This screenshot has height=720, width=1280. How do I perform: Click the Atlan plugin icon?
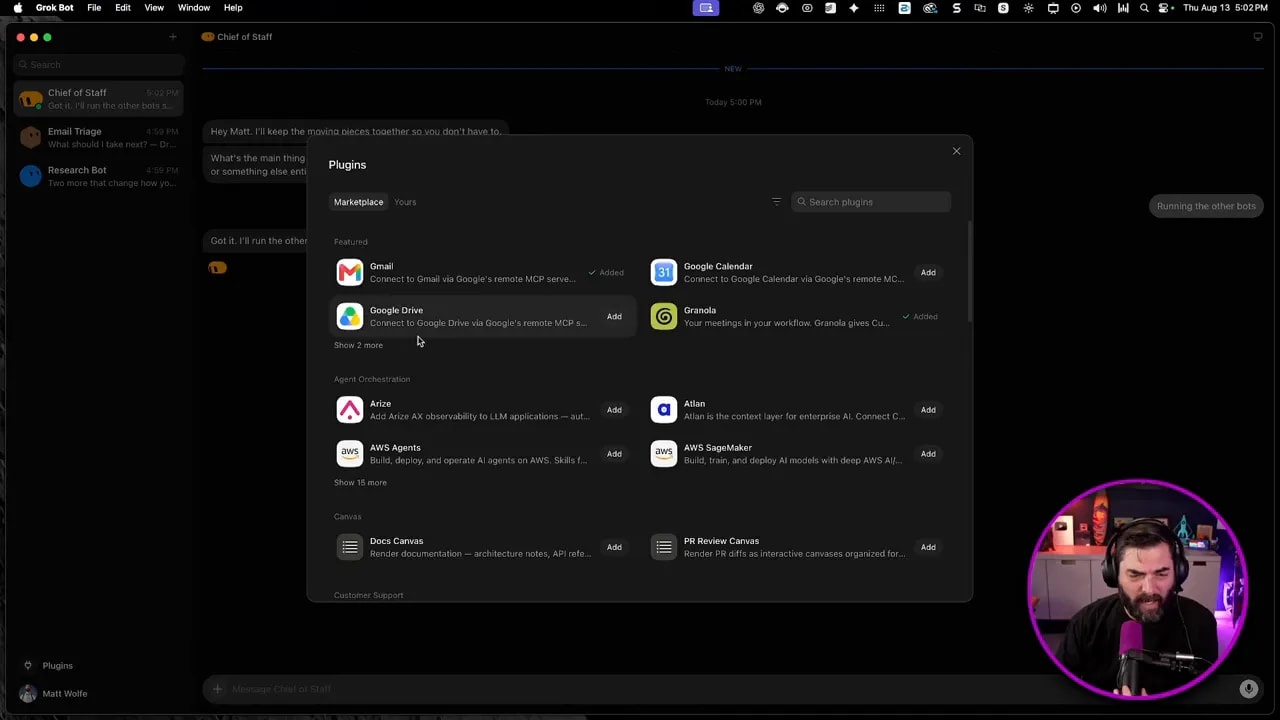(x=664, y=410)
